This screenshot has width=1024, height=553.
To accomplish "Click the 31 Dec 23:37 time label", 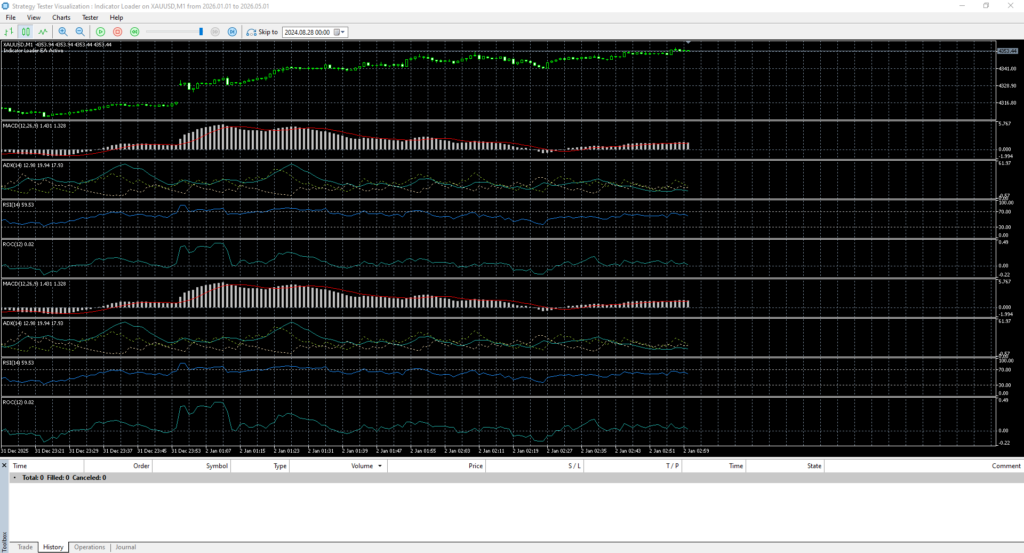I will coord(118,451).
